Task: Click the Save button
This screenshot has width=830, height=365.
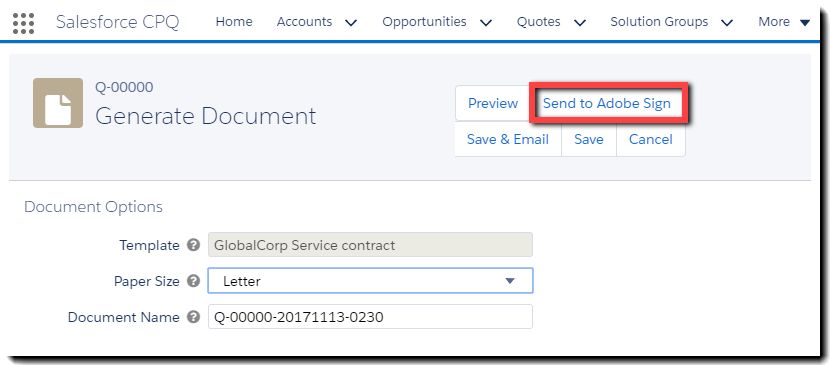Action: tap(589, 140)
